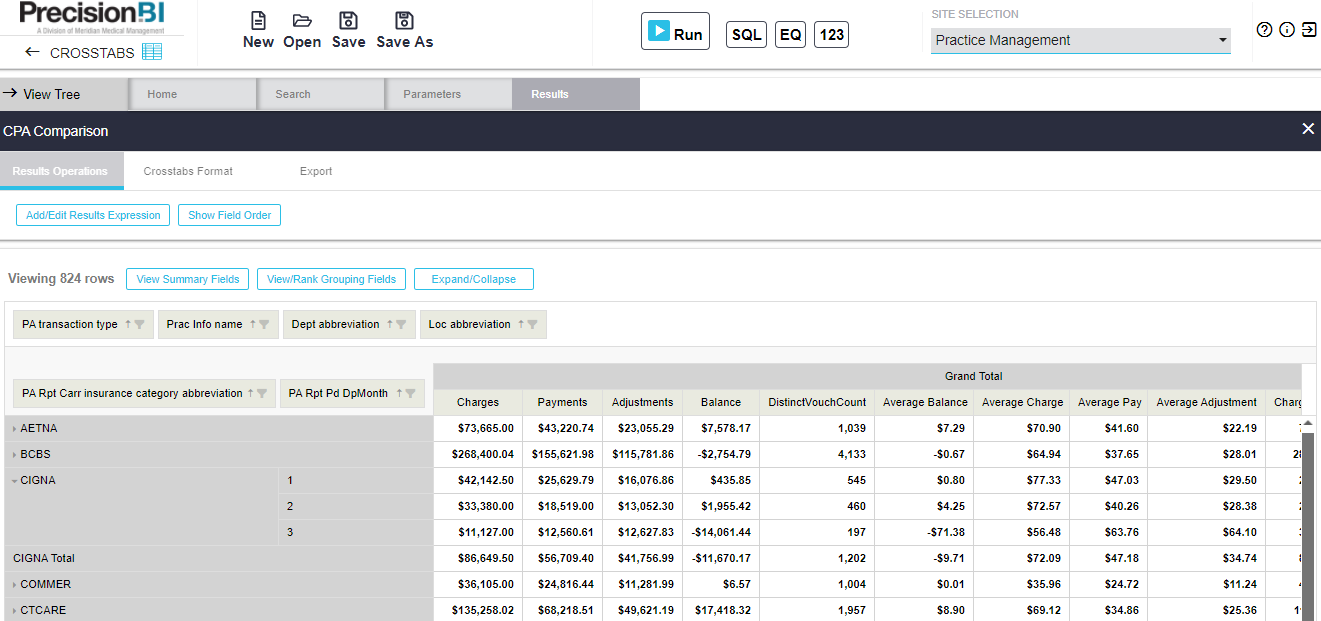Open the Crosstabs Format tab

pyautogui.click(x=187, y=171)
